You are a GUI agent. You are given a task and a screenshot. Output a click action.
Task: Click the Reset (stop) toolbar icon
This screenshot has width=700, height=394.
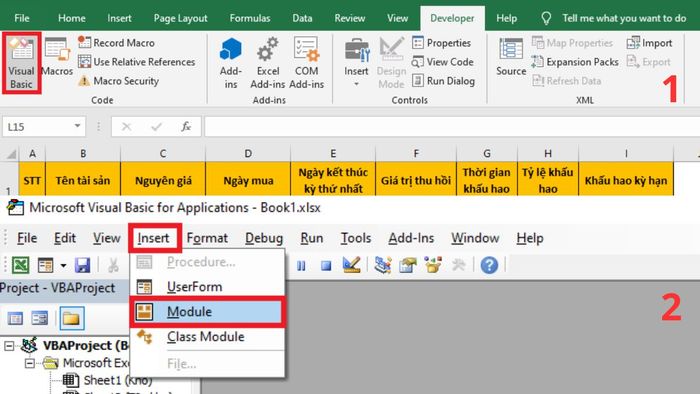click(x=326, y=265)
